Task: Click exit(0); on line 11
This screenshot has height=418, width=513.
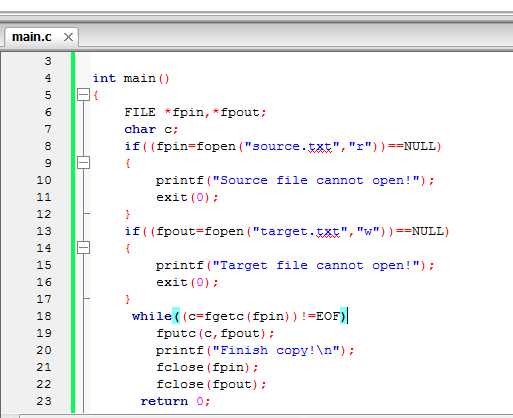Action: click(187, 198)
